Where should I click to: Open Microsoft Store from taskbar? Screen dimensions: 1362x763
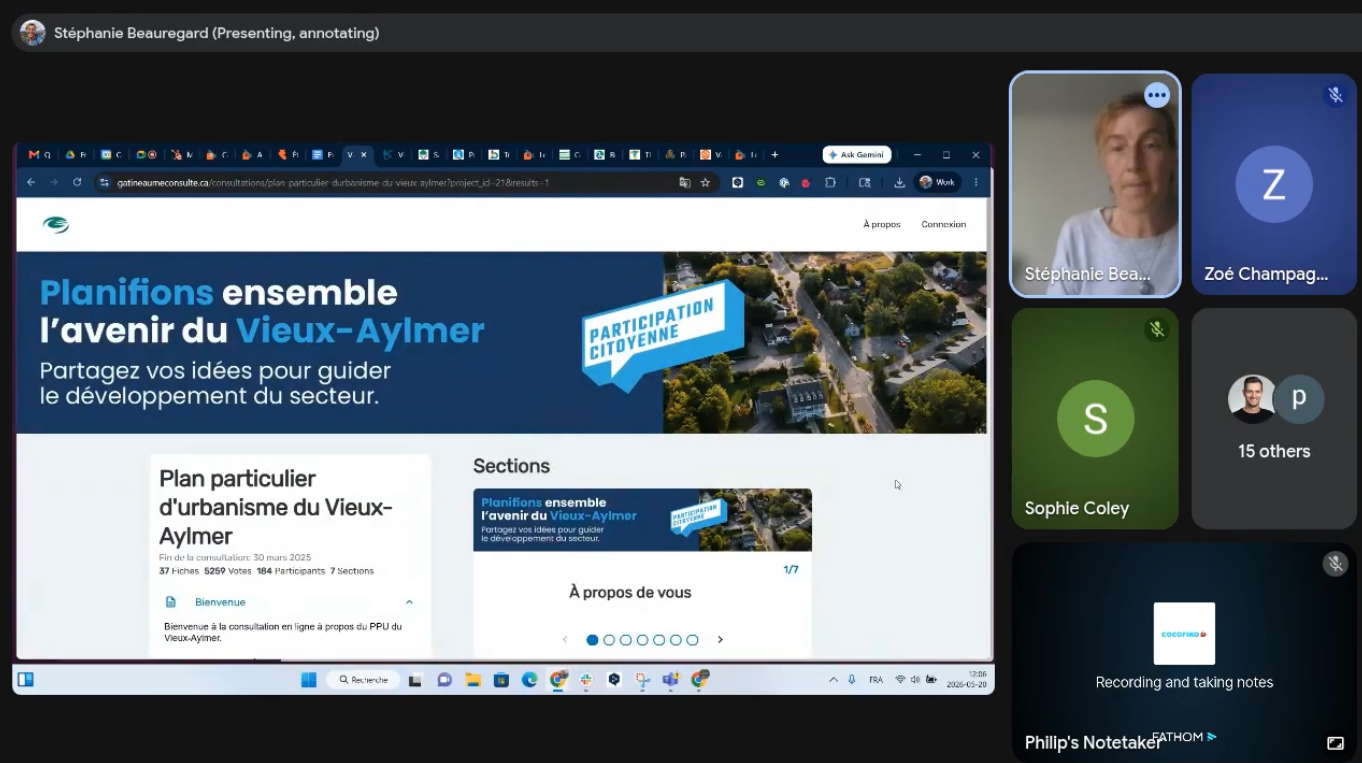[x=501, y=680]
